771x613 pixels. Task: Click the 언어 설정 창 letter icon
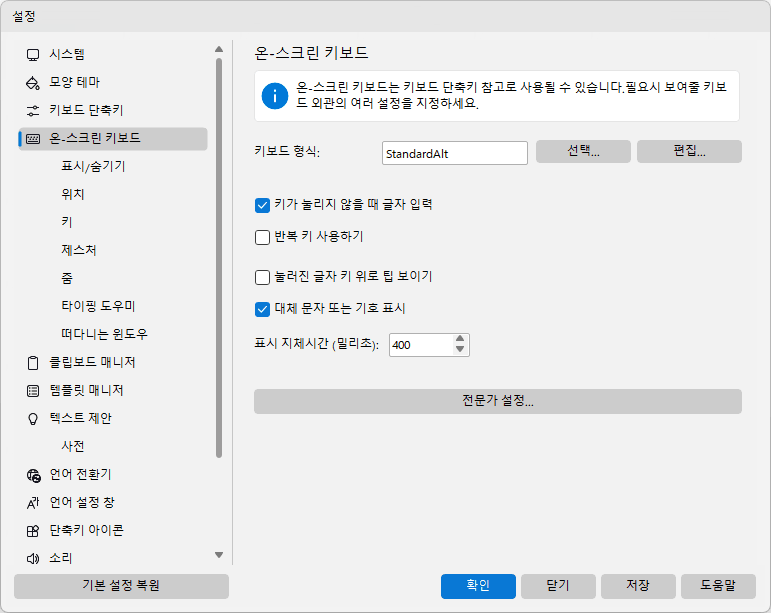coord(33,503)
